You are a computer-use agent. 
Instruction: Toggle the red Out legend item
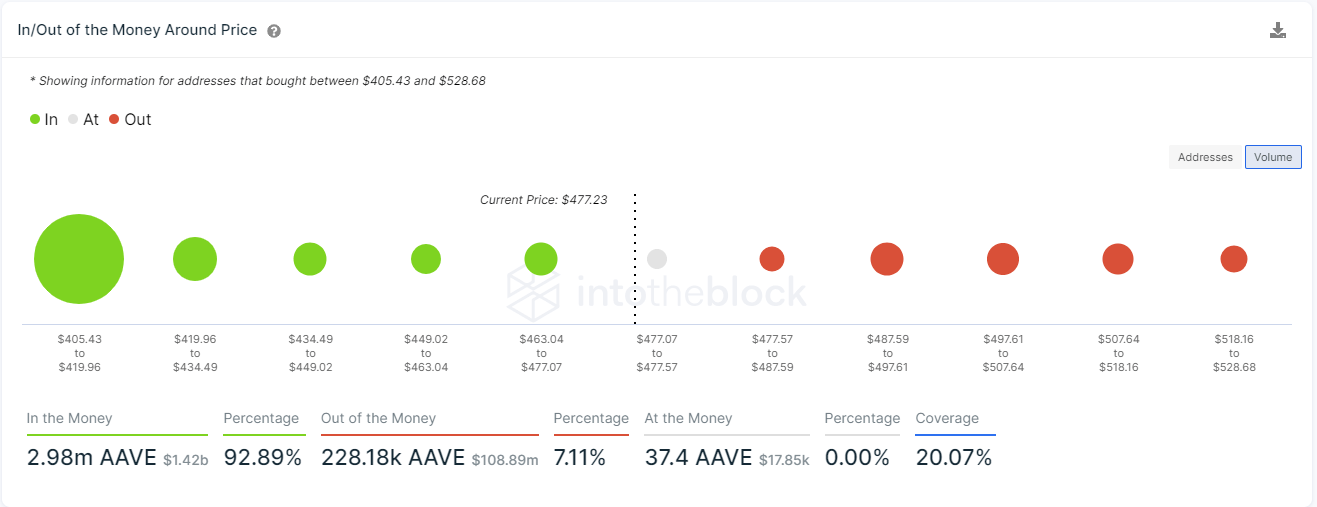pos(130,119)
